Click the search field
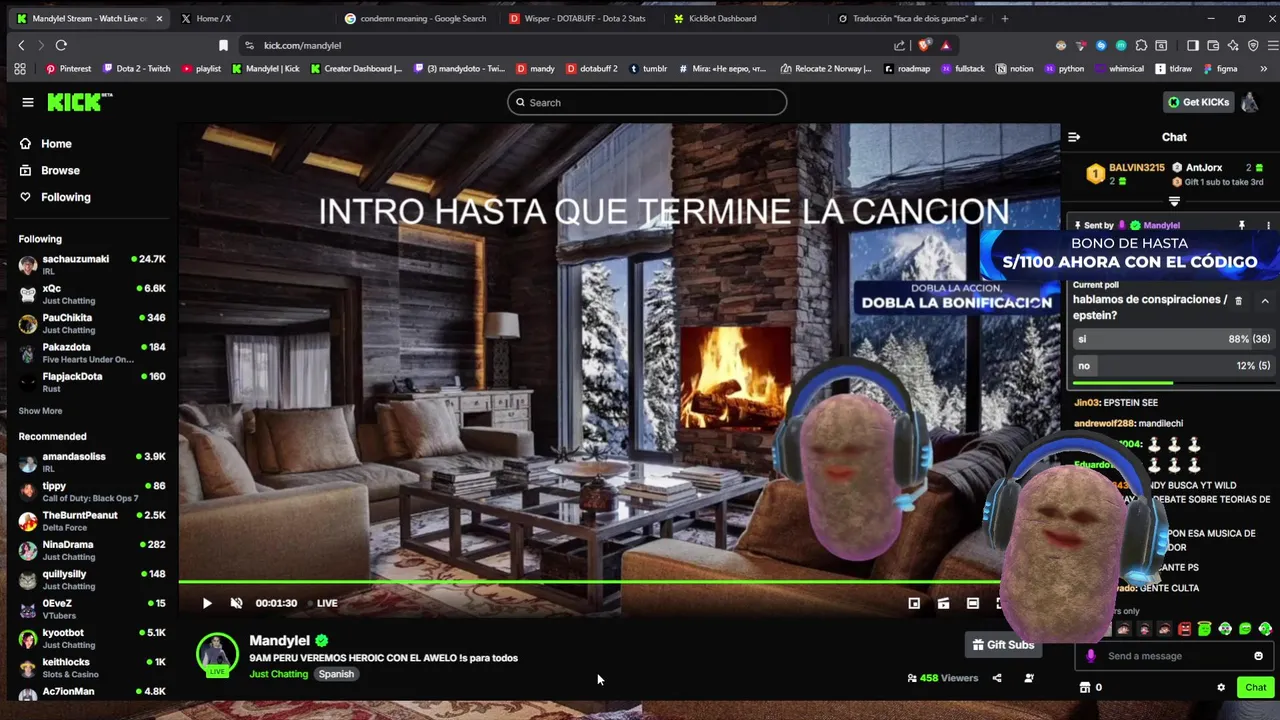Viewport: 1280px width, 720px height. click(647, 102)
